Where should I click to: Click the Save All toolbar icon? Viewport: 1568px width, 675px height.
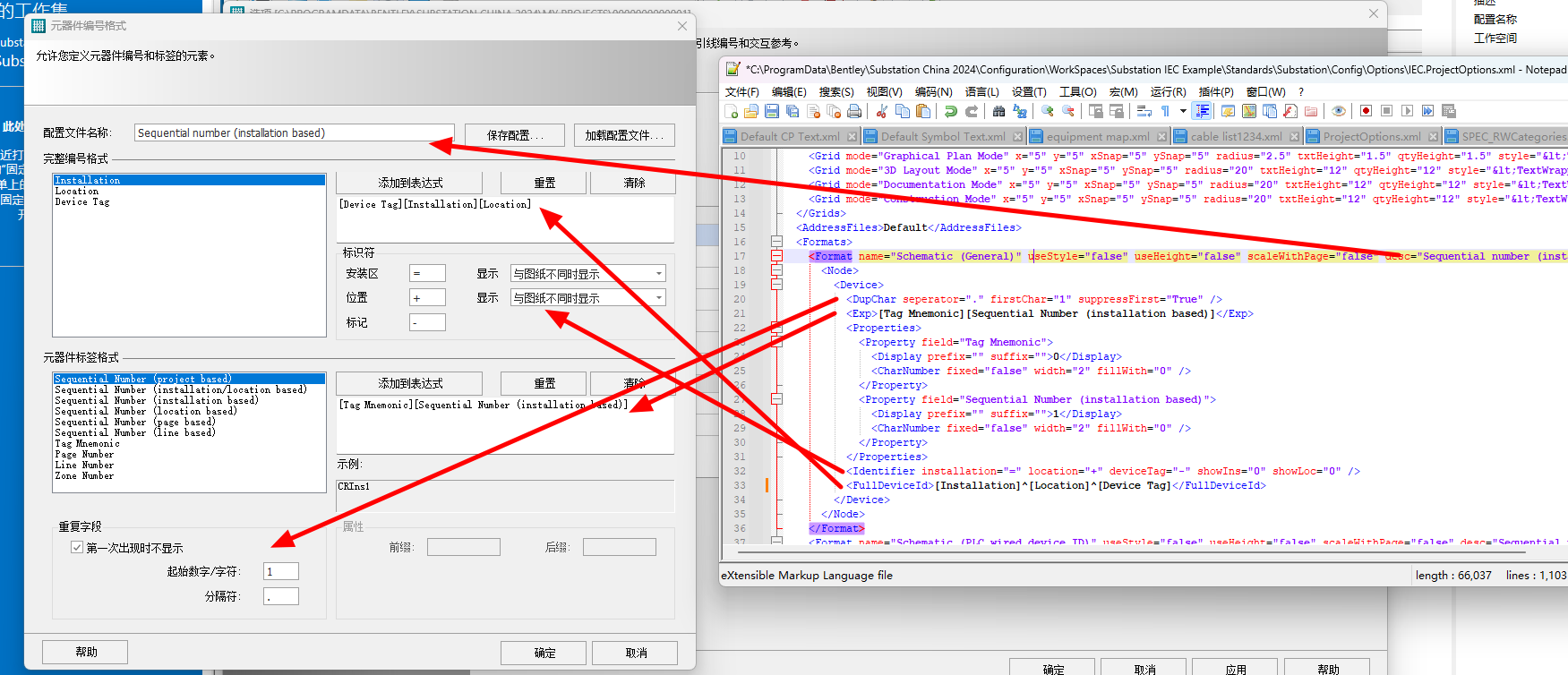(793, 111)
